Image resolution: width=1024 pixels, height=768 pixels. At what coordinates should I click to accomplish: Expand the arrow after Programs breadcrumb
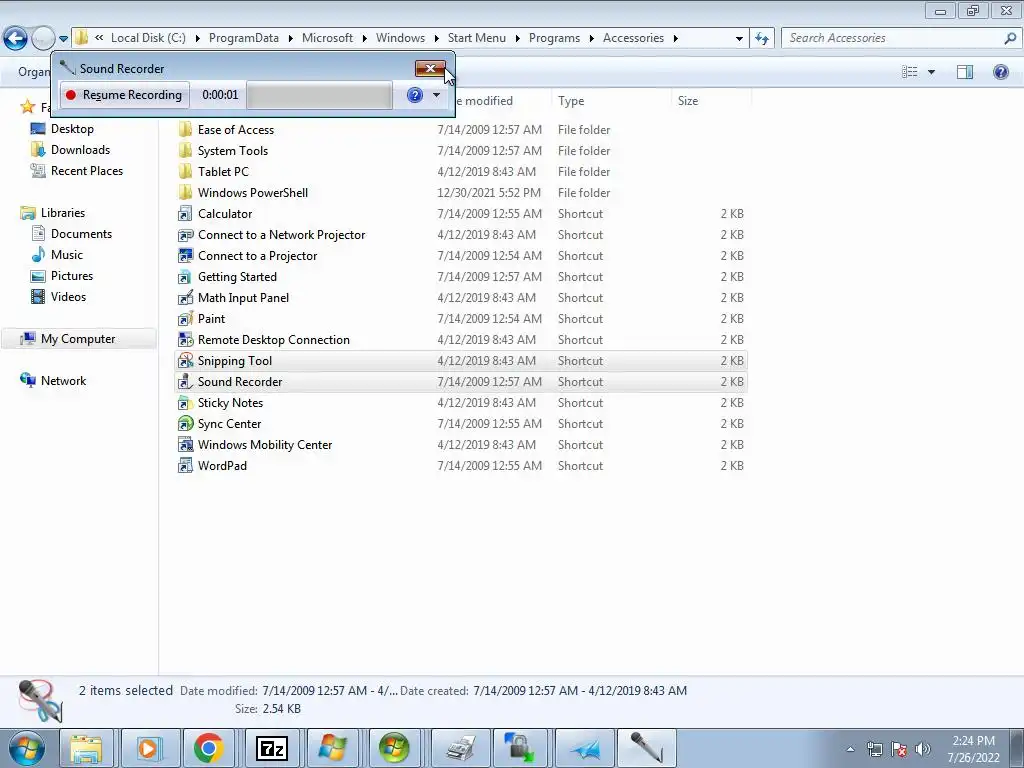[x=592, y=39]
